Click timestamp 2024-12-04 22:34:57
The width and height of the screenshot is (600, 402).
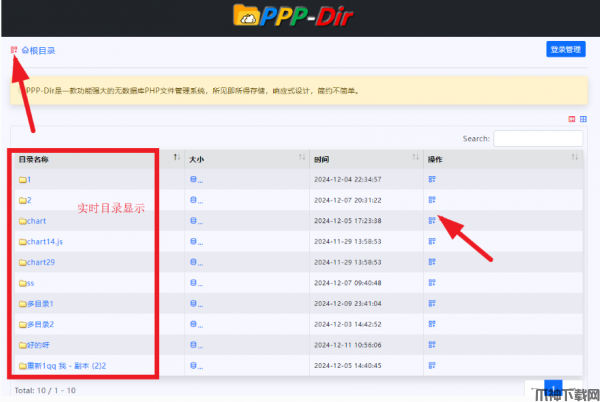coord(347,179)
